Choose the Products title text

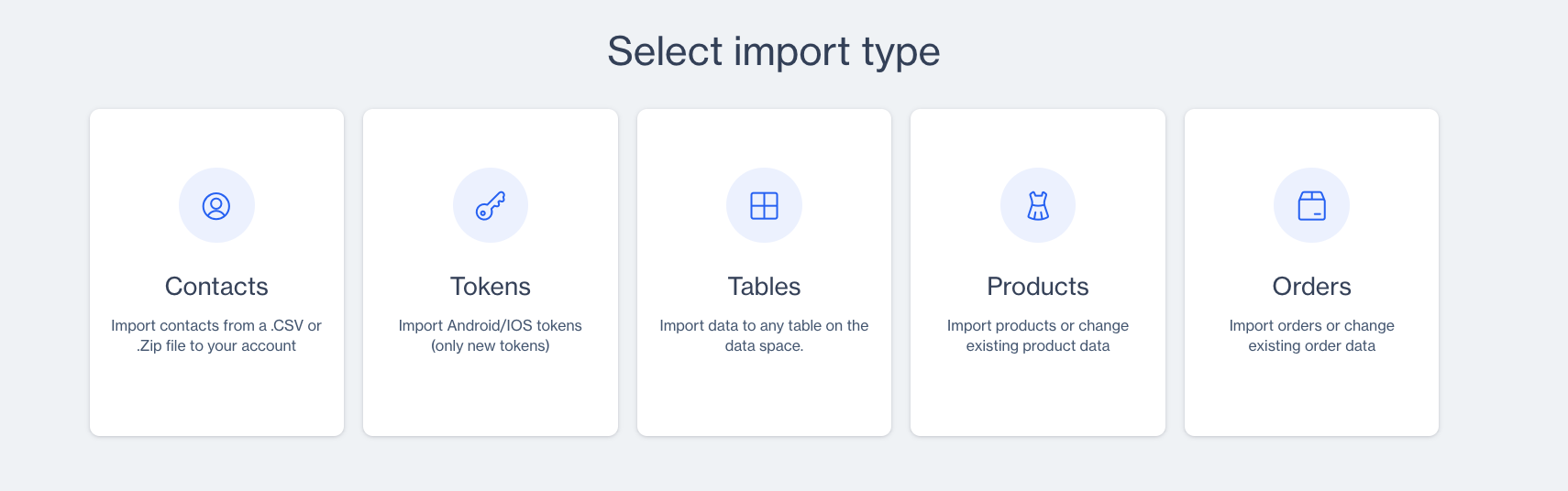pos(1038,287)
